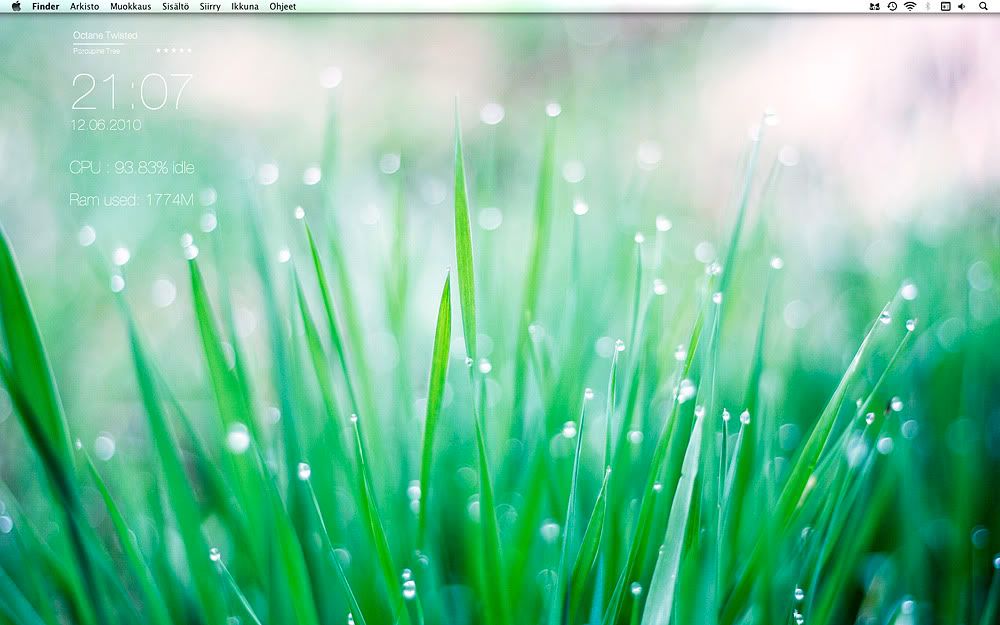Open the Muokkaus menu

(130, 6)
